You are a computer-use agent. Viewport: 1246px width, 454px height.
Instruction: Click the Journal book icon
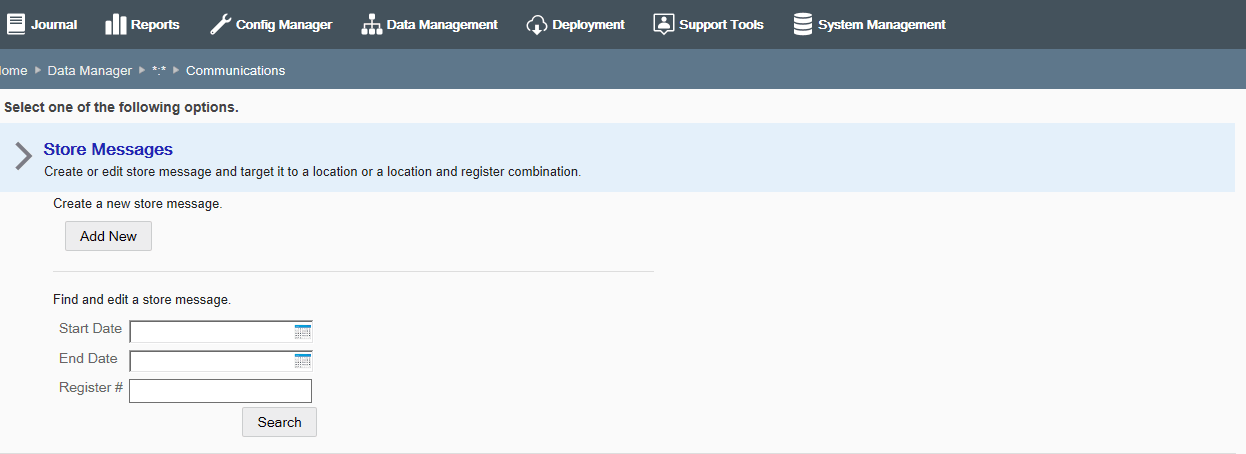coord(15,24)
